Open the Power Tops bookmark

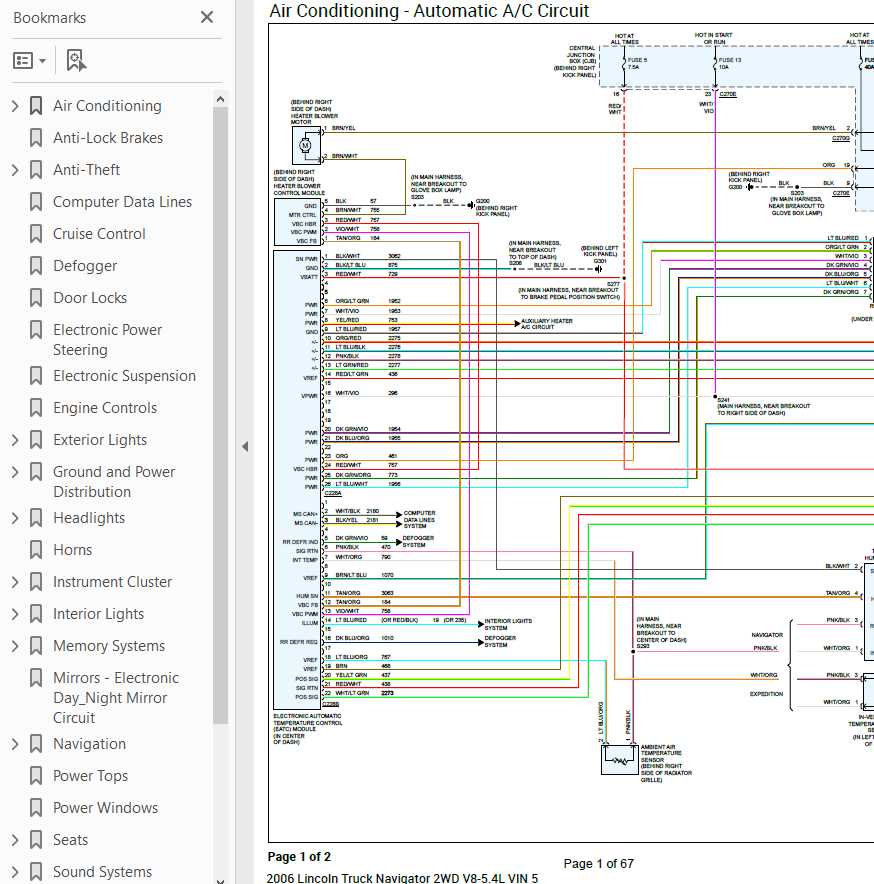click(90, 776)
